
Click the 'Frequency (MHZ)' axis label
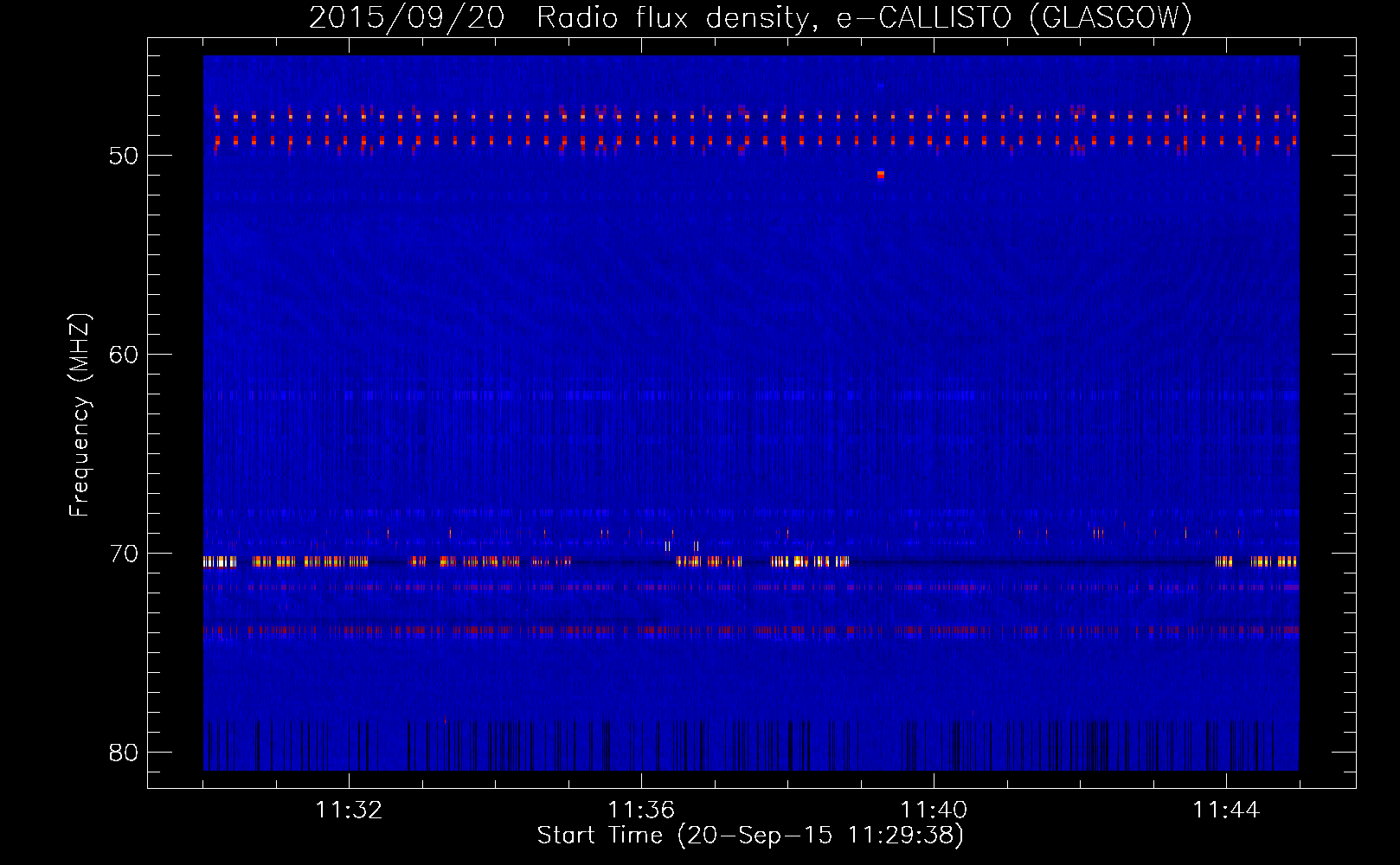click(x=80, y=415)
